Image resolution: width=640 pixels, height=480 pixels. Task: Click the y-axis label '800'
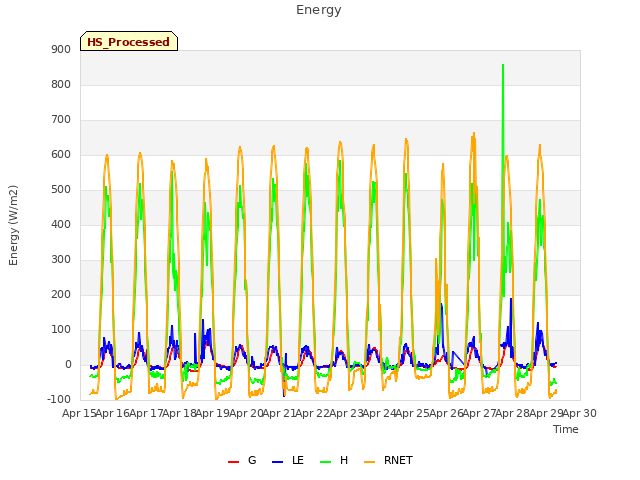tap(61, 84)
